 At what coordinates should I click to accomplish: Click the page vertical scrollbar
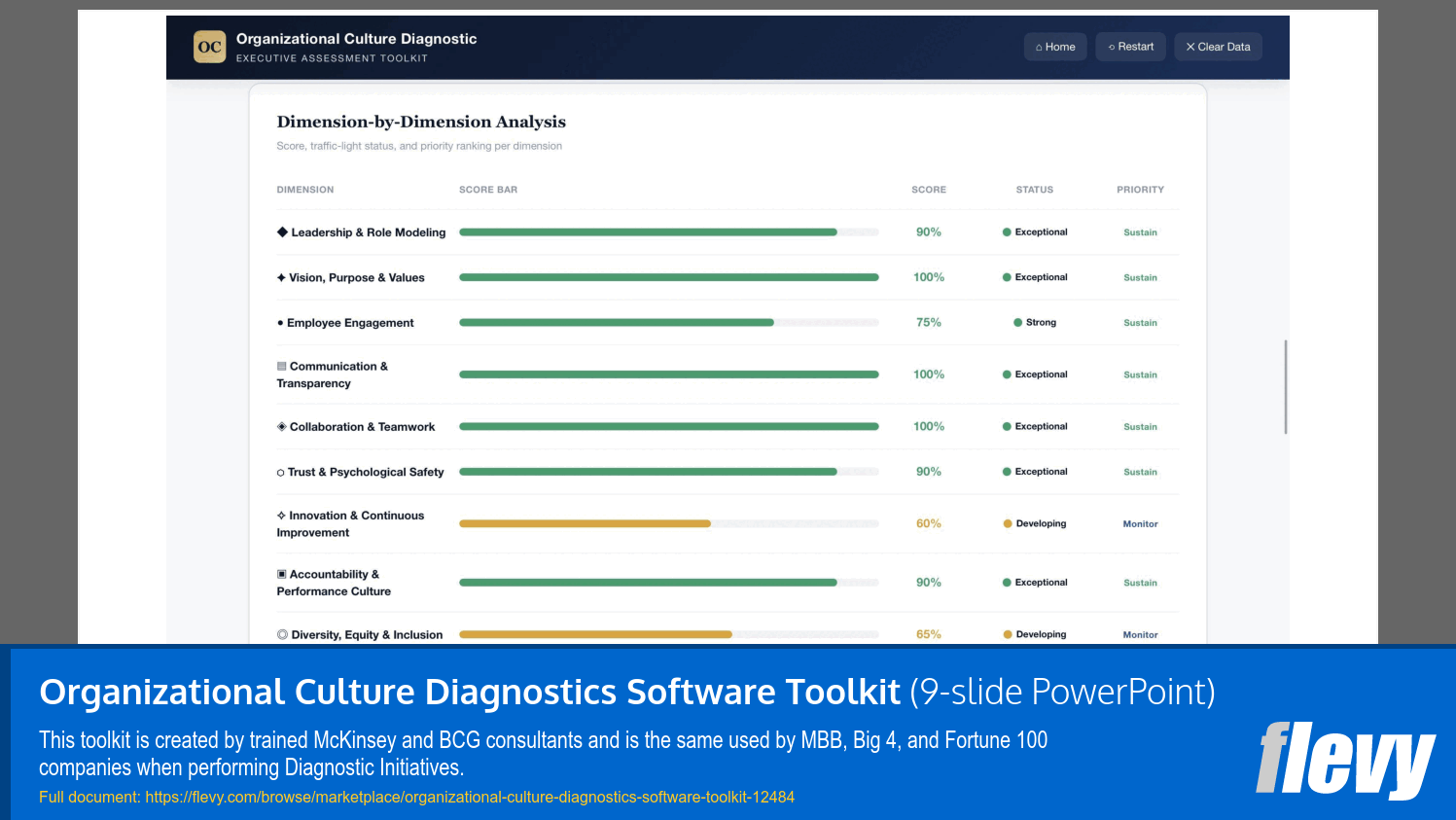pyautogui.click(x=1286, y=387)
